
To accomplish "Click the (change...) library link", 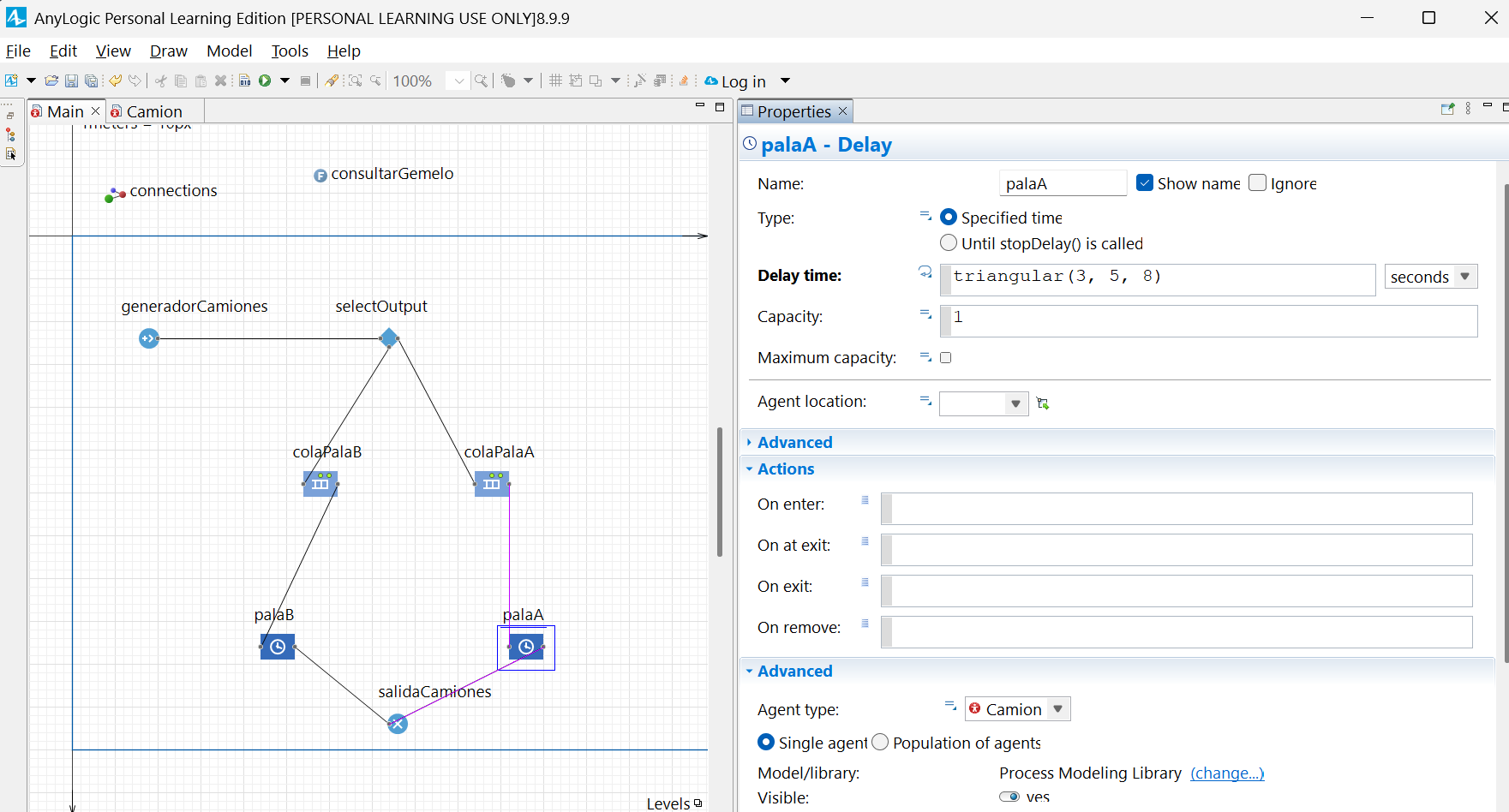I will (x=1227, y=773).
